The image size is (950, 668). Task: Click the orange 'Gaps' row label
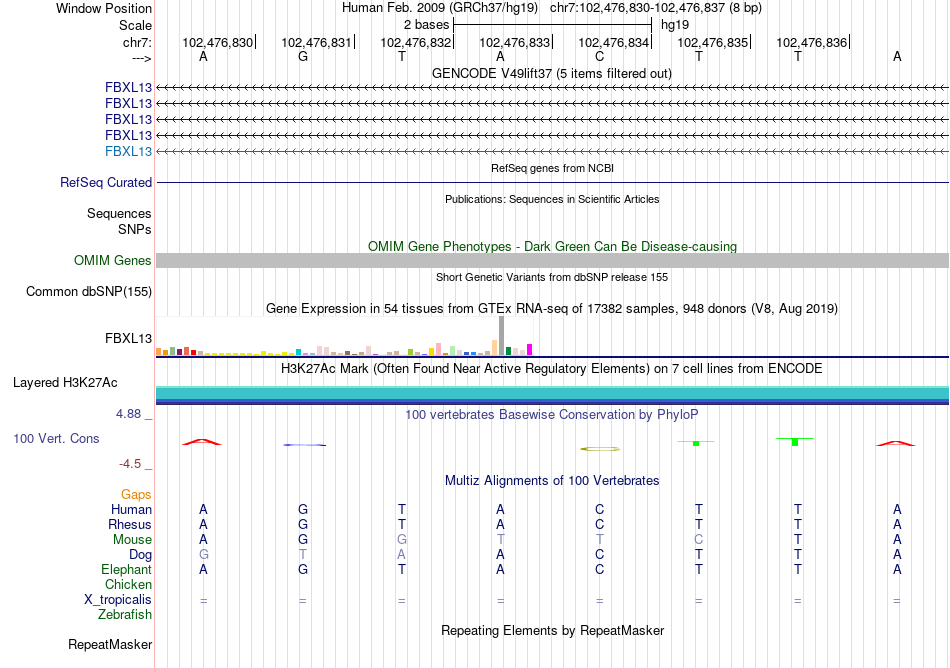(x=136, y=495)
